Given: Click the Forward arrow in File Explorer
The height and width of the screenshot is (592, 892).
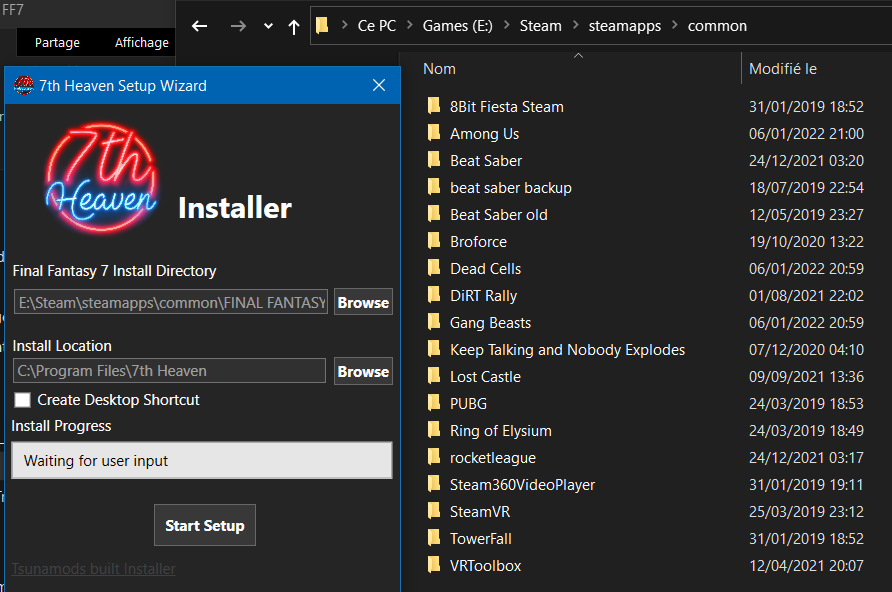Looking at the screenshot, I should (x=238, y=26).
